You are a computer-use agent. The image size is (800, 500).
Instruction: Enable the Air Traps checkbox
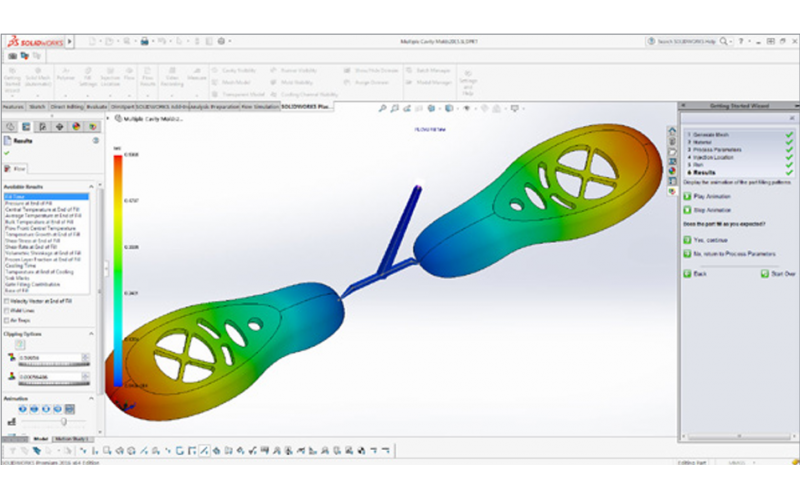coord(7,320)
